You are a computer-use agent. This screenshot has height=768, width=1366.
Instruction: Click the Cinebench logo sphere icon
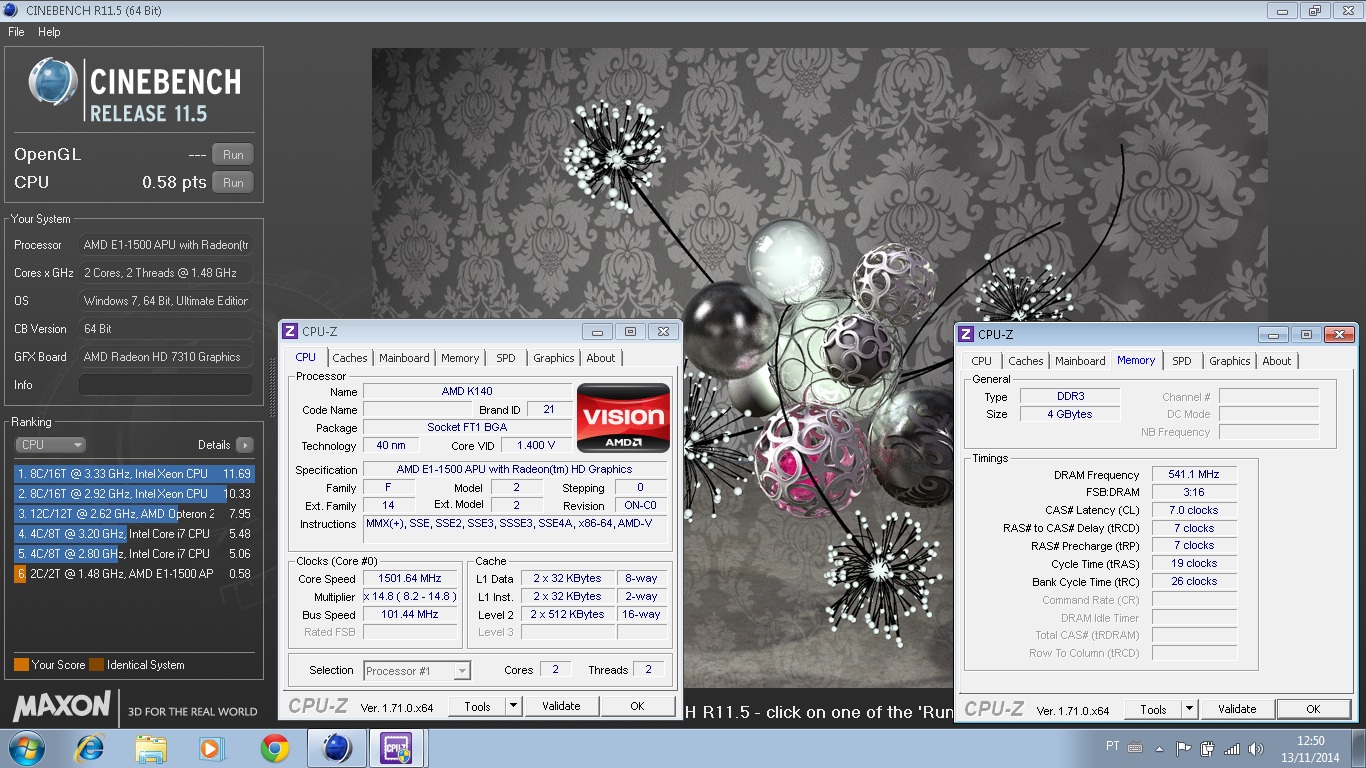coord(54,83)
